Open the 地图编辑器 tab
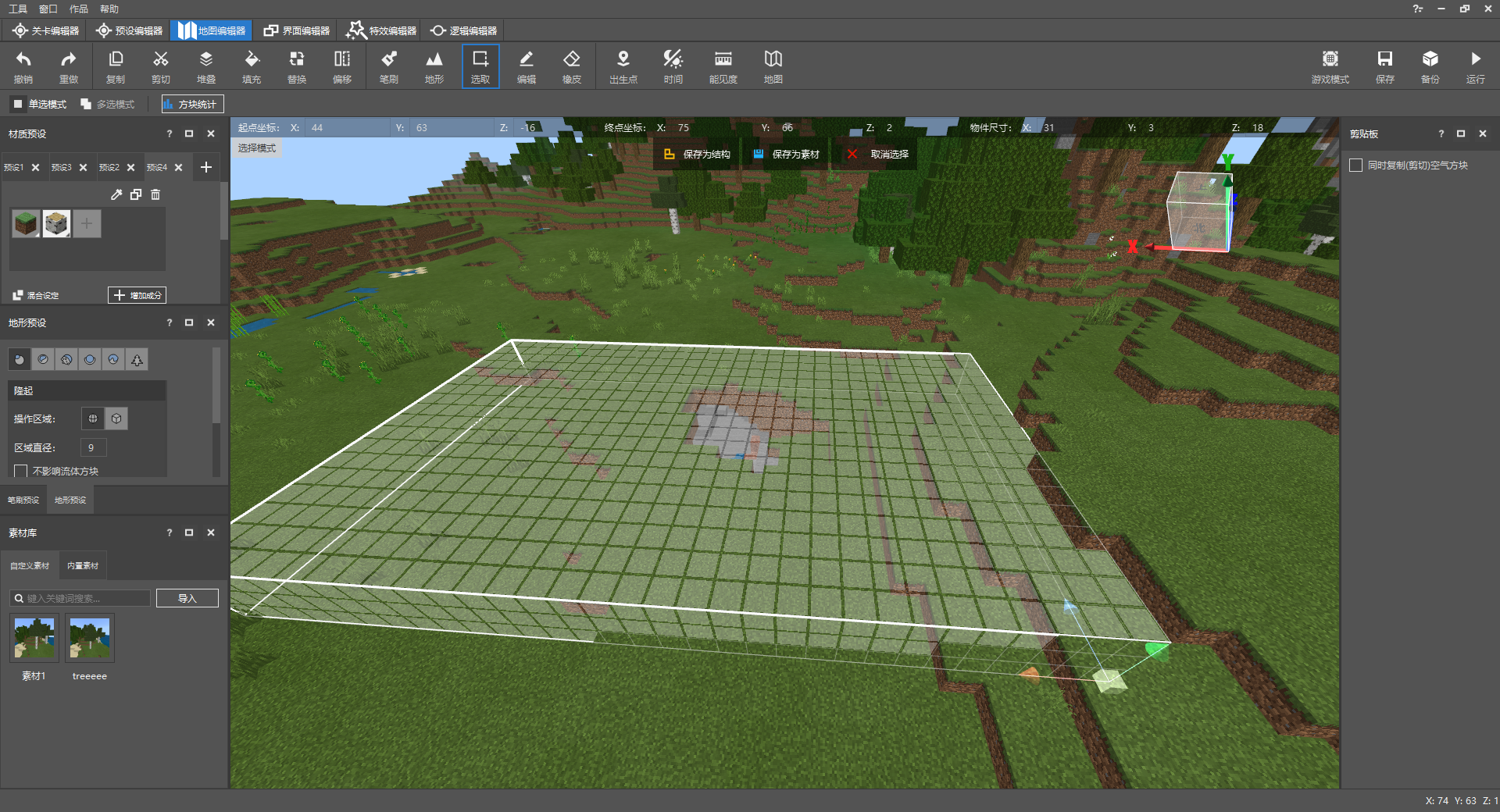 pyautogui.click(x=211, y=30)
